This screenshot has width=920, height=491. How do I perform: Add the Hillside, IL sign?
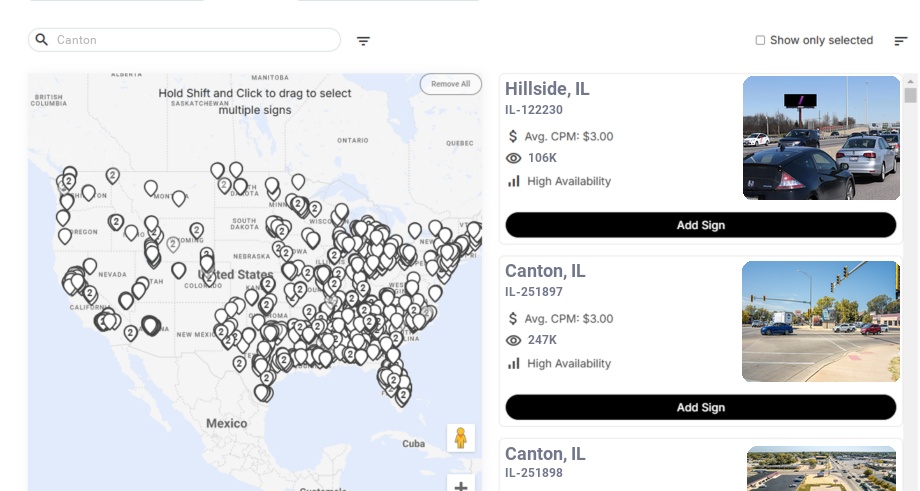[700, 225]
